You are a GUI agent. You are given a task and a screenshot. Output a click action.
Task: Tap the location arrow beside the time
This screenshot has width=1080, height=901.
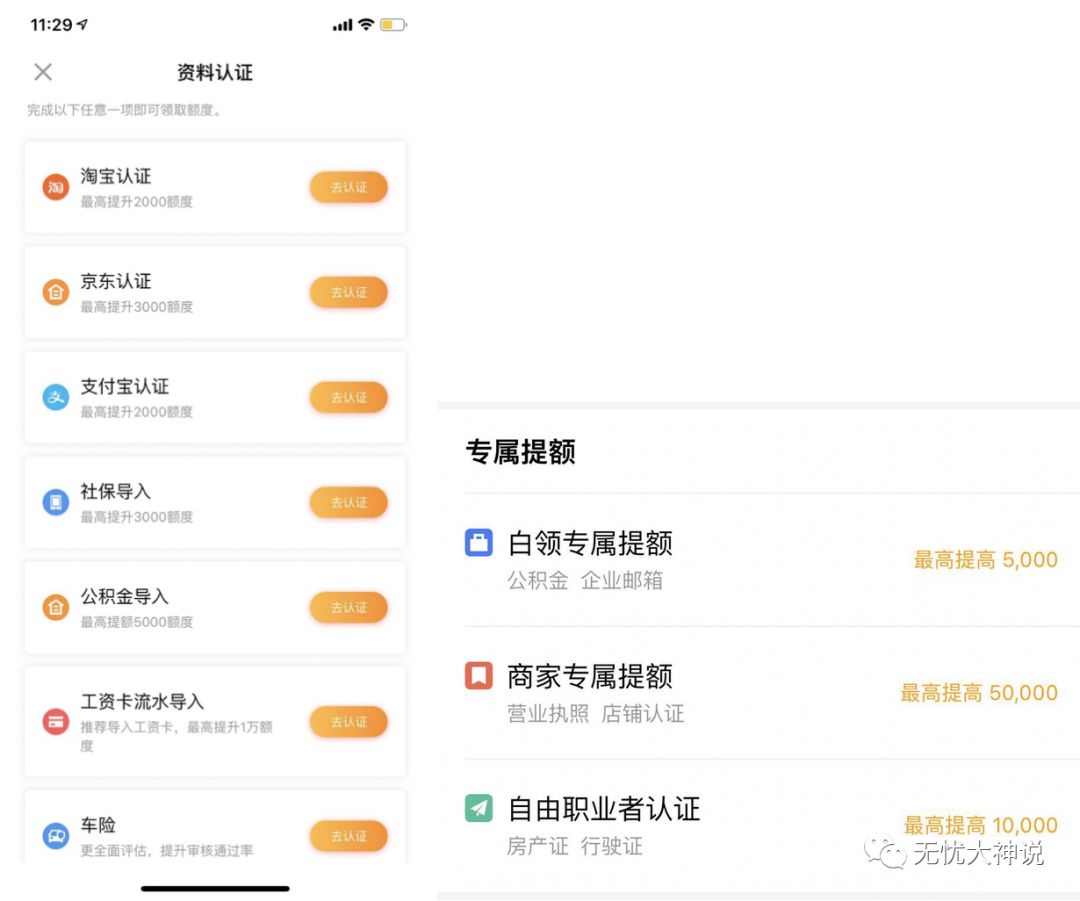click(83, 24)
